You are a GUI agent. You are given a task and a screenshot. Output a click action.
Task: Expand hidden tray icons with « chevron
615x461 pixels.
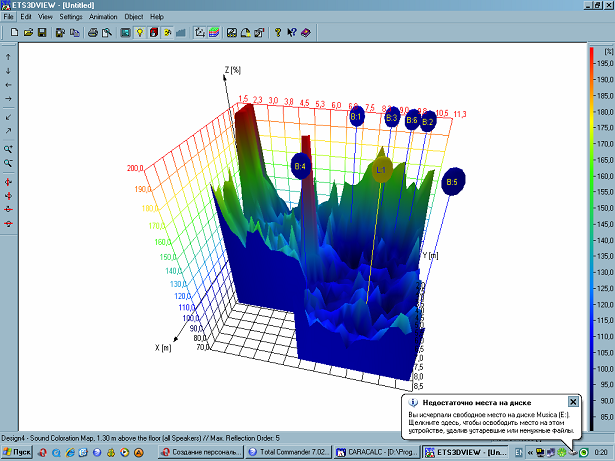coord(530,453)
